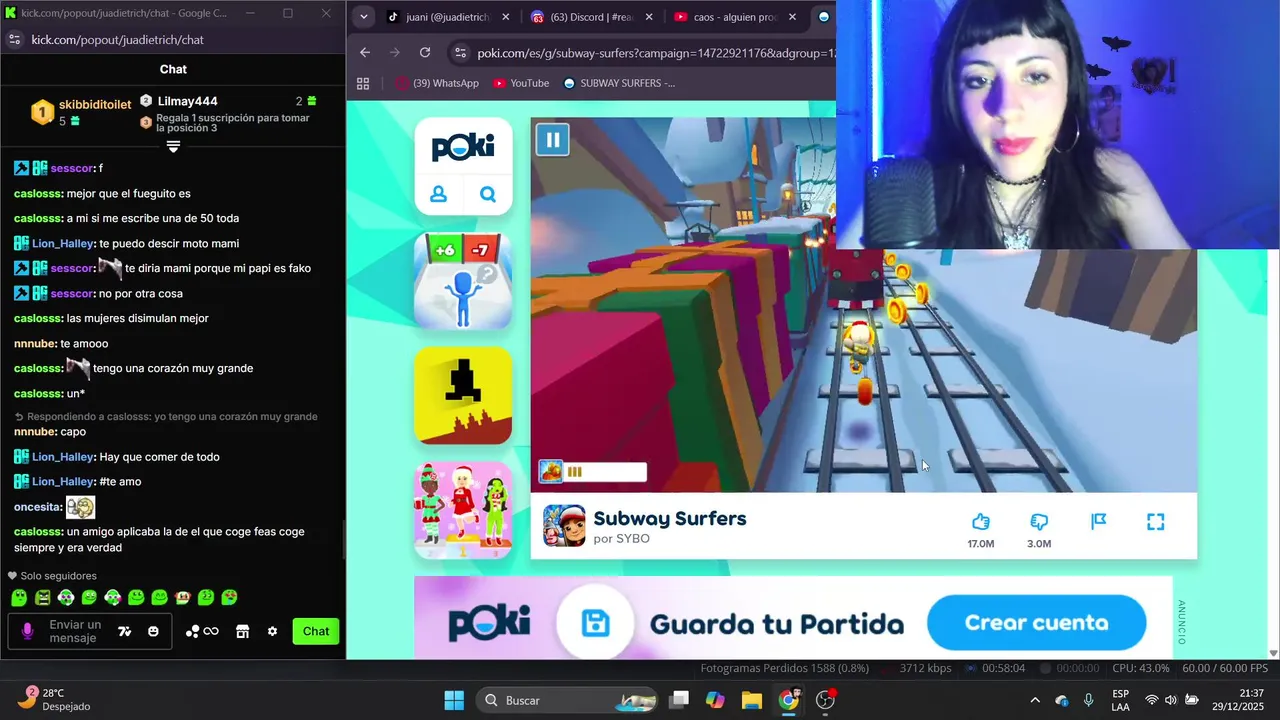Open the yellow black-runner game thumbnail
Image resolution: width=1280 pixels, height=720 pixels.
[x=463, y=395]
